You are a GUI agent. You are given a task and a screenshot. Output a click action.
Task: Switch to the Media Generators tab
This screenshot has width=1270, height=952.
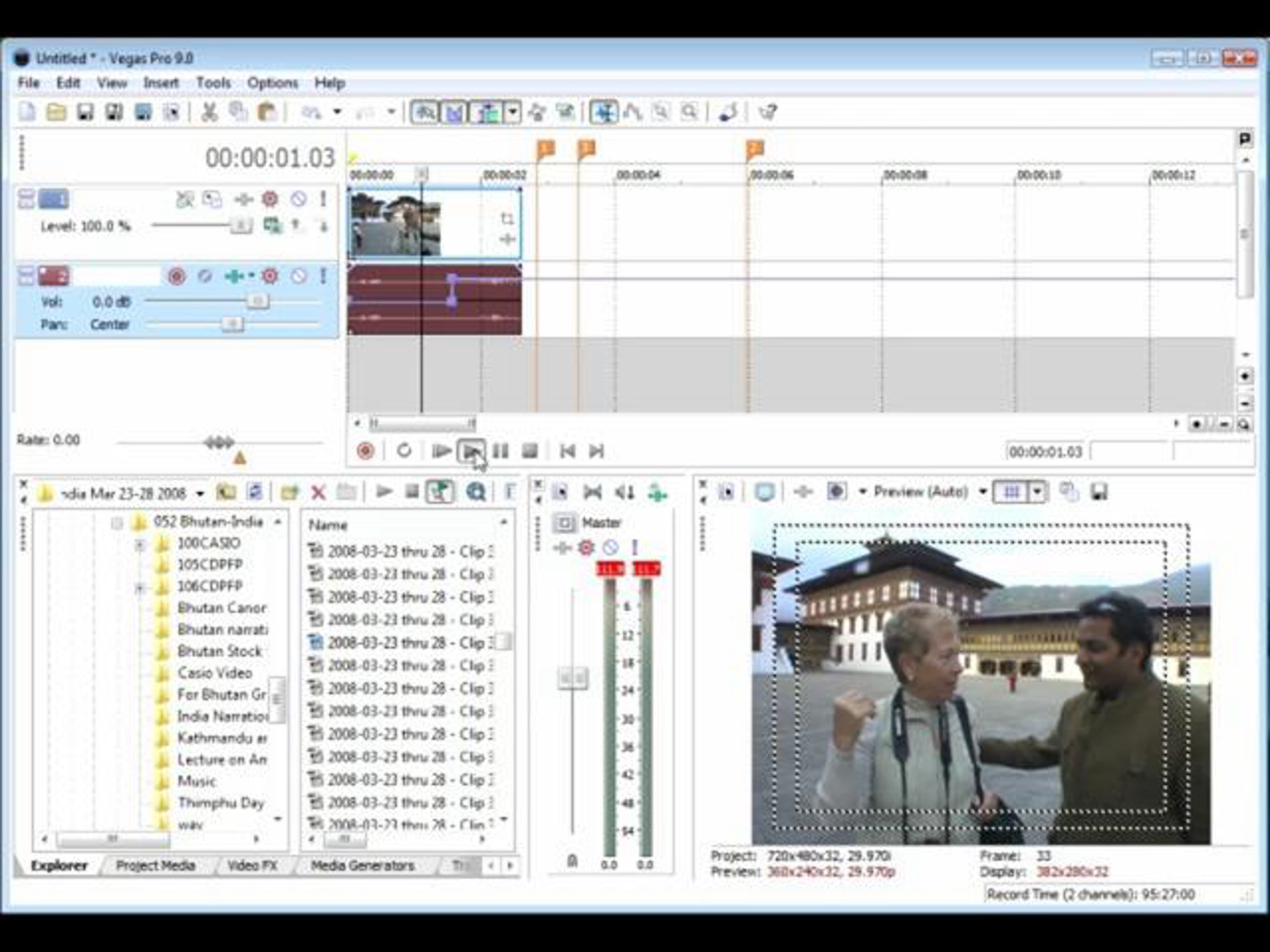(363, 865)
